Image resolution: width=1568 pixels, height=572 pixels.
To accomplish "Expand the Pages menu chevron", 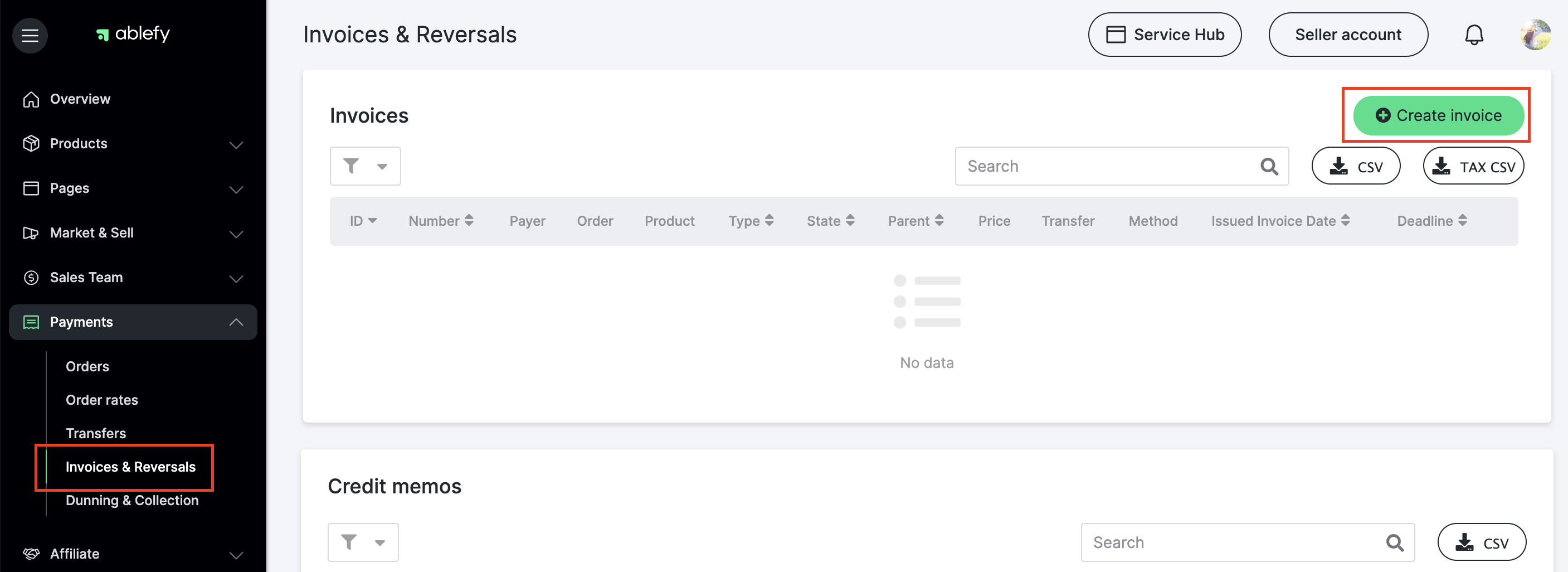I will pyautogui.click(x=236, y=190).
